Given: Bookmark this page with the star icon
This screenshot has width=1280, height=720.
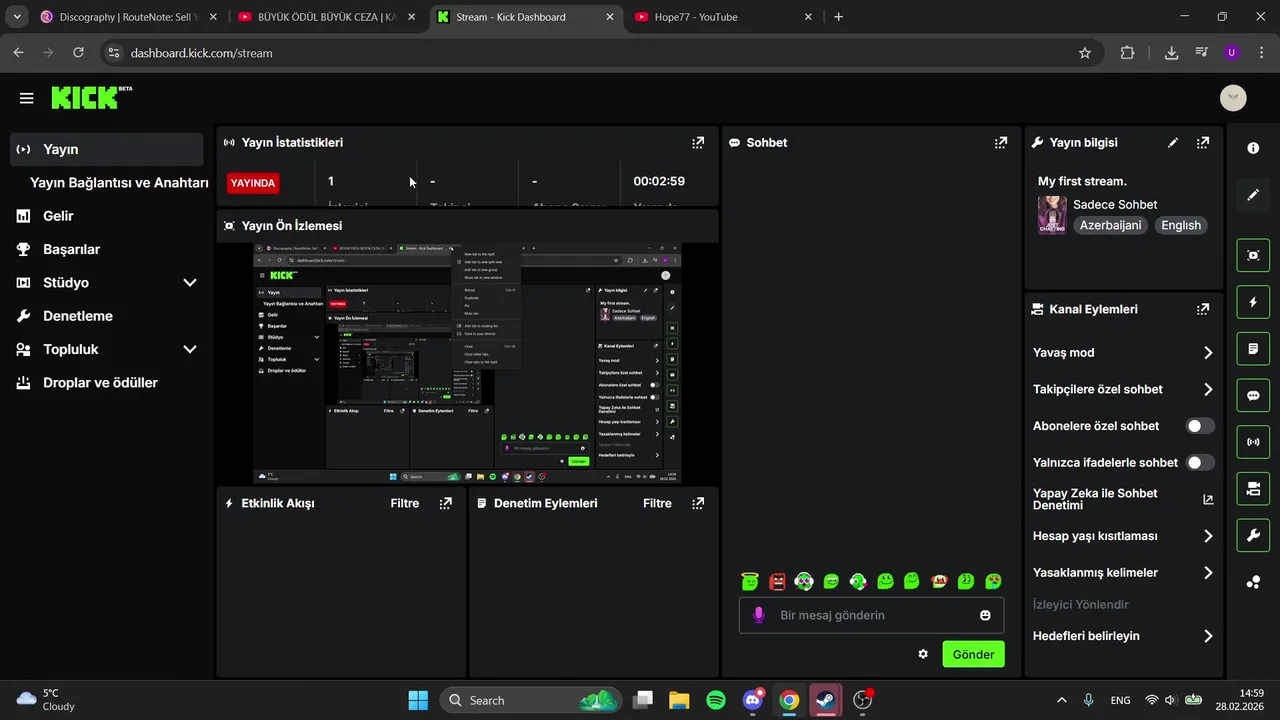Looking at the screenshot, I should [1085, 53].
